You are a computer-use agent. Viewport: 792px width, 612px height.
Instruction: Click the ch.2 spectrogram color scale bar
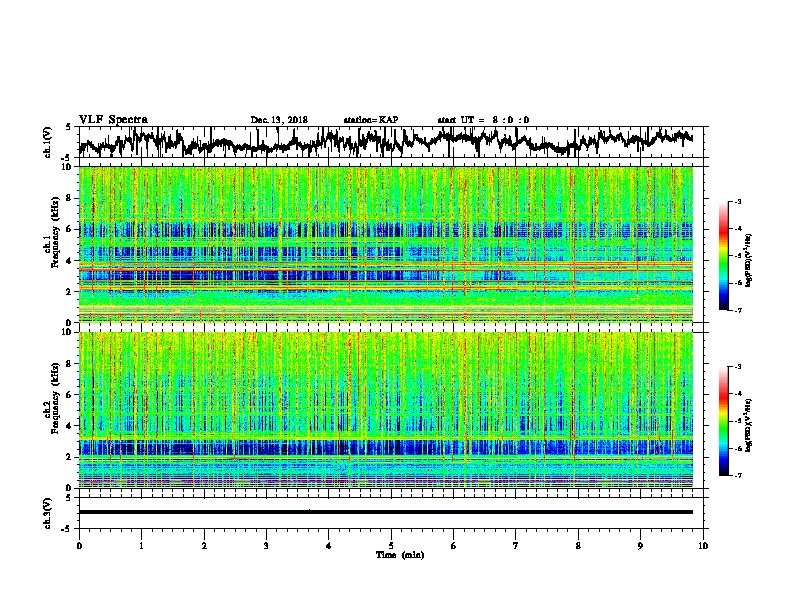[723, 421]
